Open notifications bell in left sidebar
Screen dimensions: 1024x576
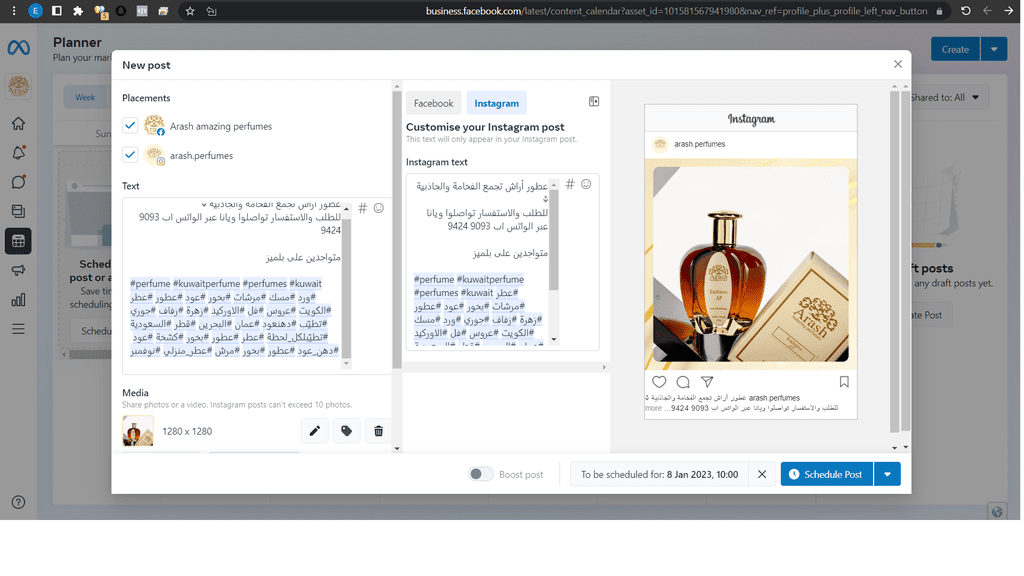pos(18,153)
